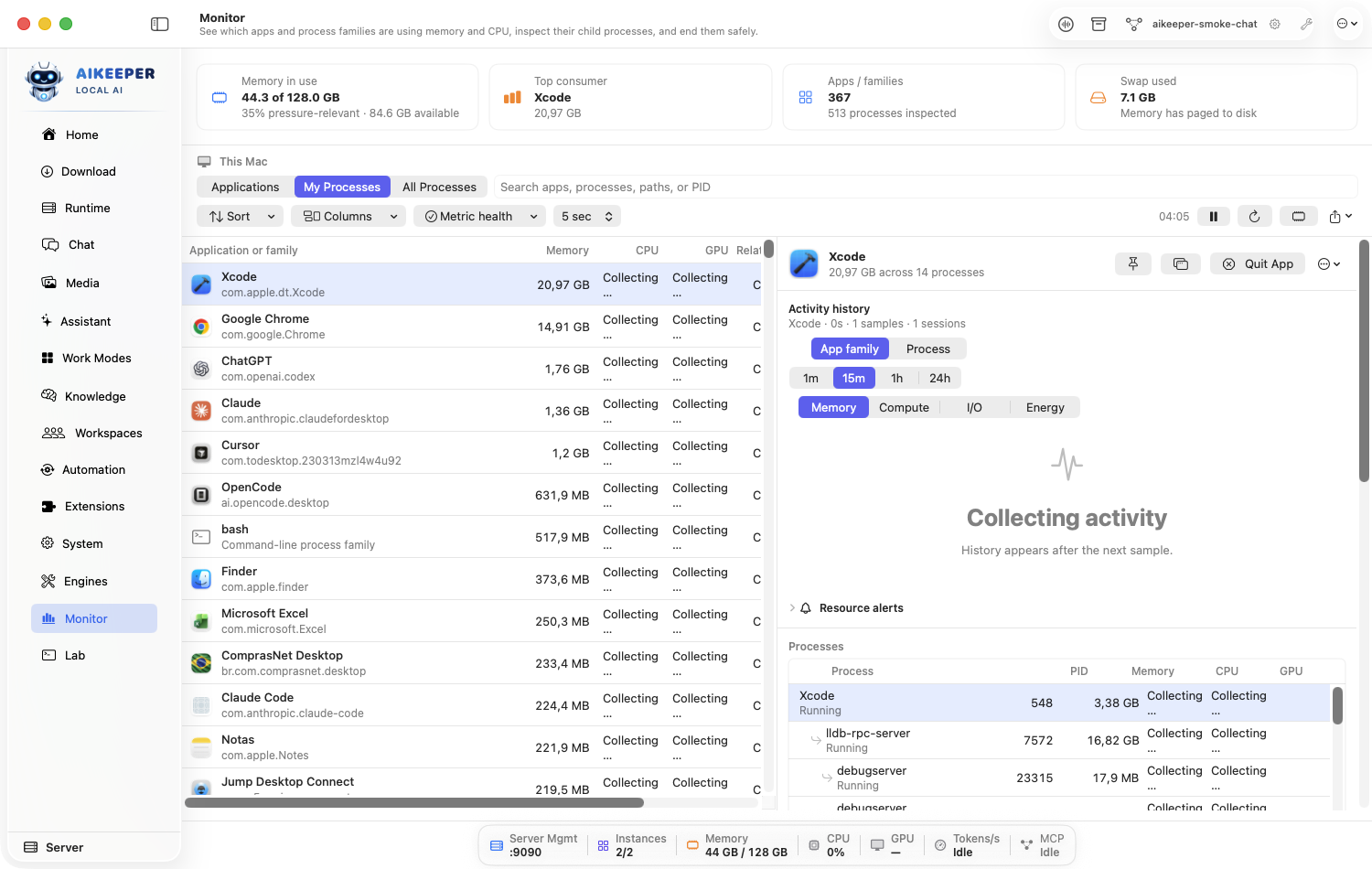The image size is (1372, 869).
Task: Focus the process search field
Action: pos(926,187)
